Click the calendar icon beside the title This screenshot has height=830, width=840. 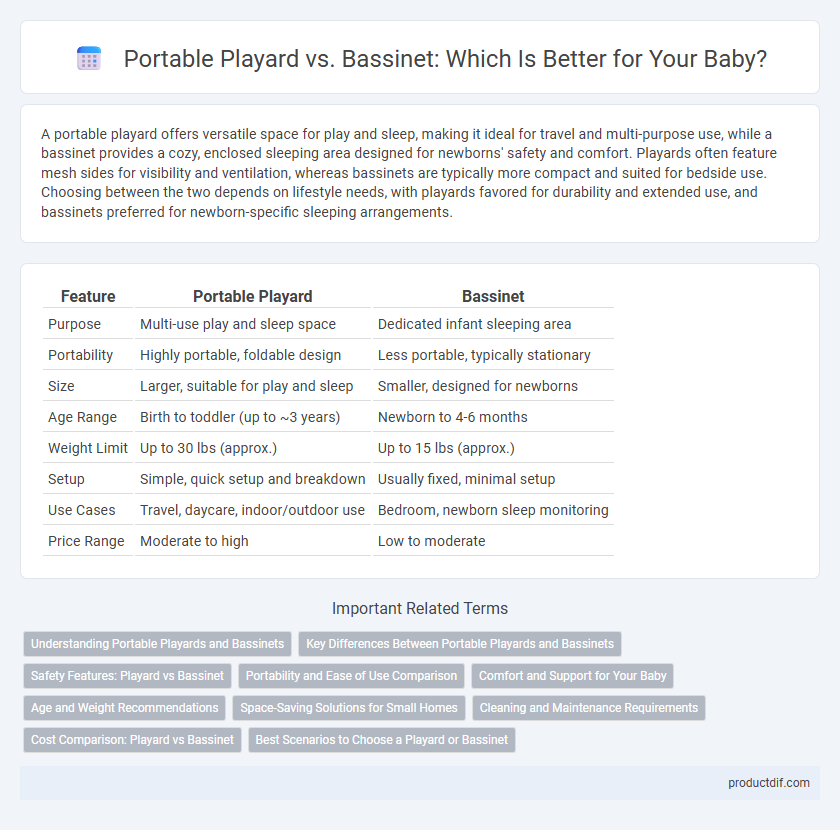coord(89,58)
